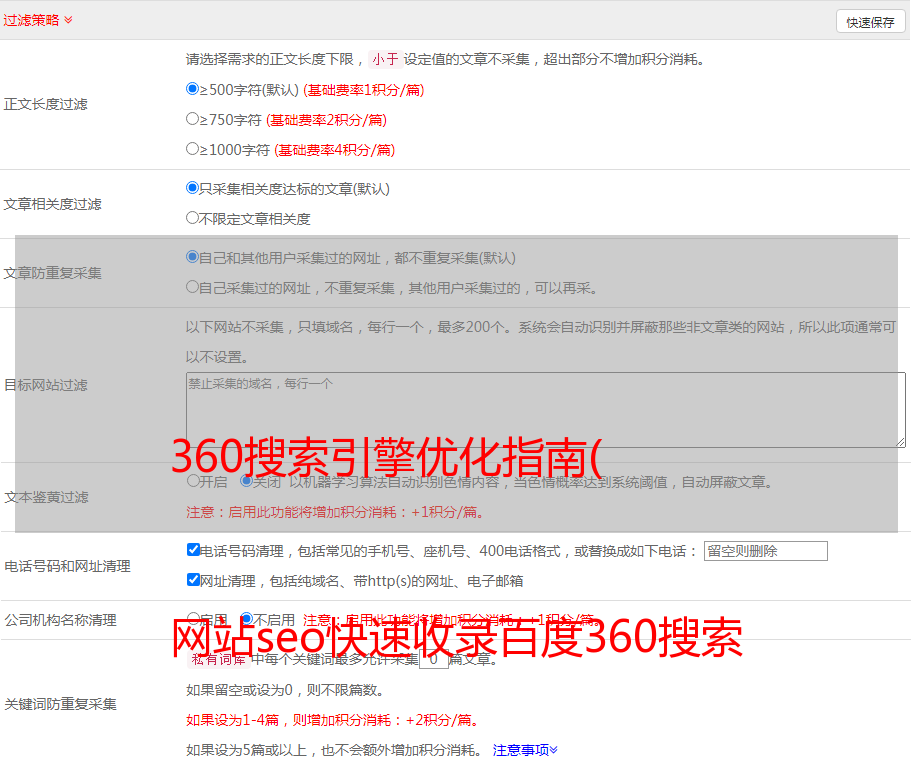The width and height of the screenshot is (912, 768).
Task: Click the text 如果留空或设为0，则不限篇数。
Action: 286,690
